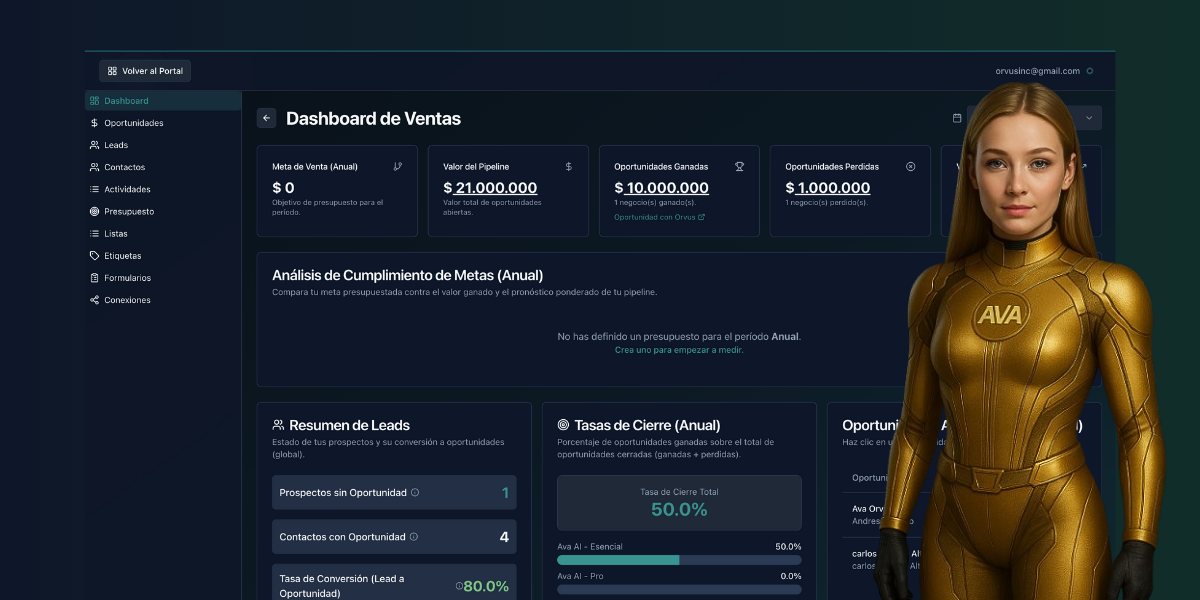Screen dimensions: 1200x600
Task: Click the Volver al Portal button
Action: [x=144, y=70]
